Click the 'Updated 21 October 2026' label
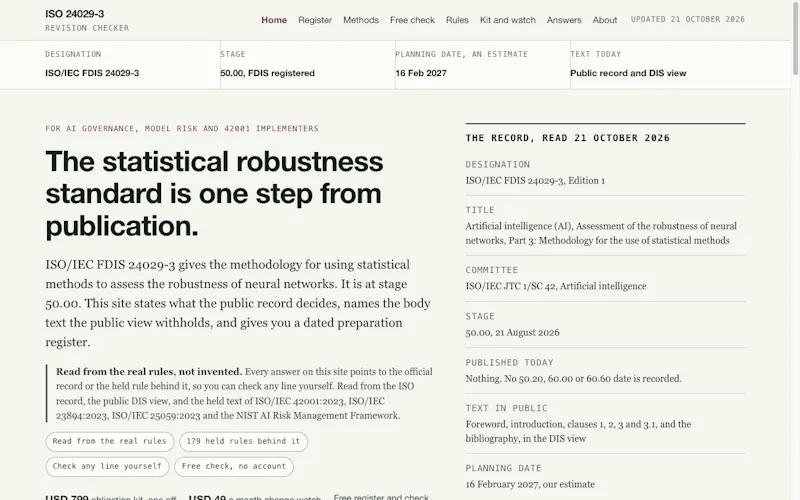The image size is (800, 500). pyautogui.click(x=688, y=19)
